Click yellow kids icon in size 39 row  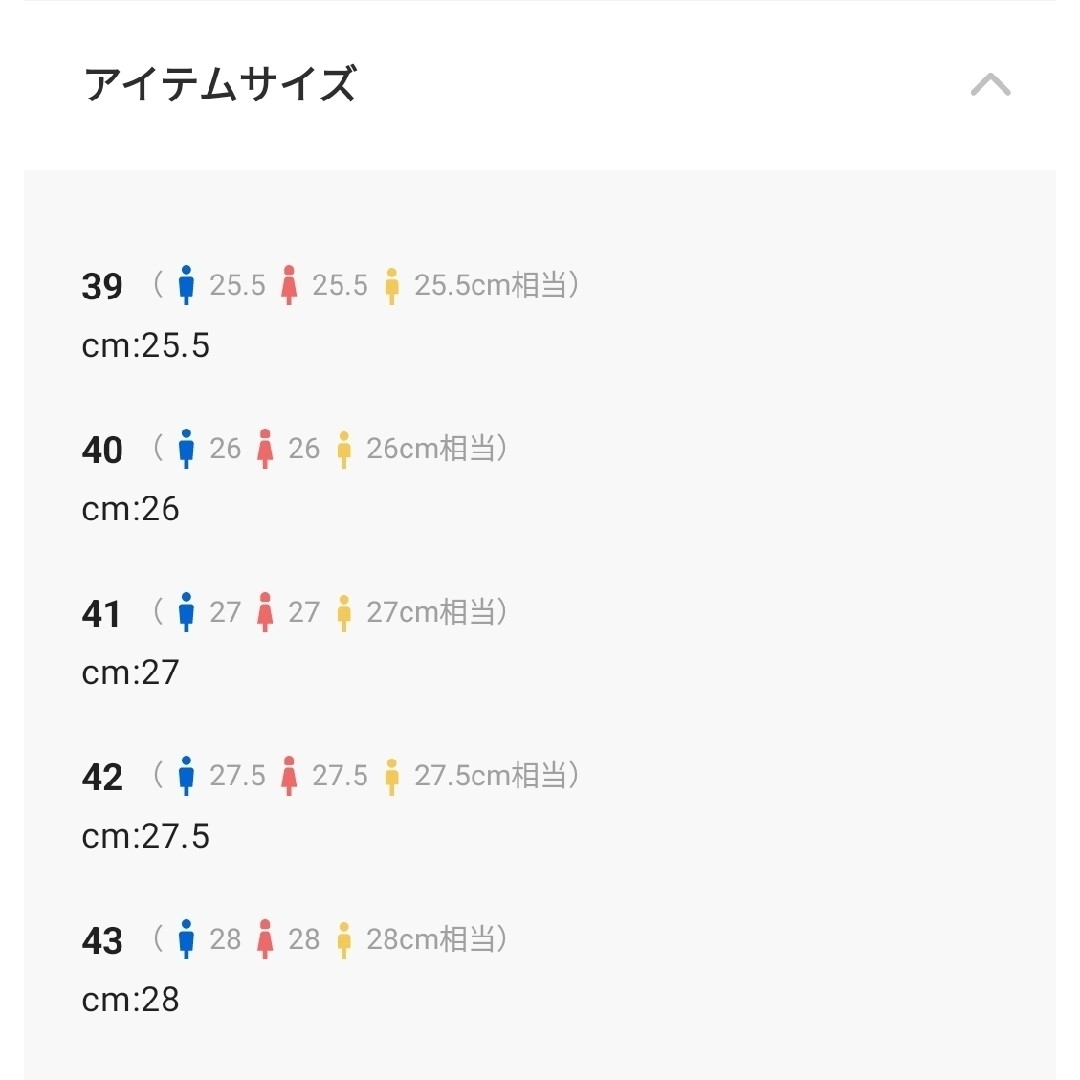click(392, 285)
